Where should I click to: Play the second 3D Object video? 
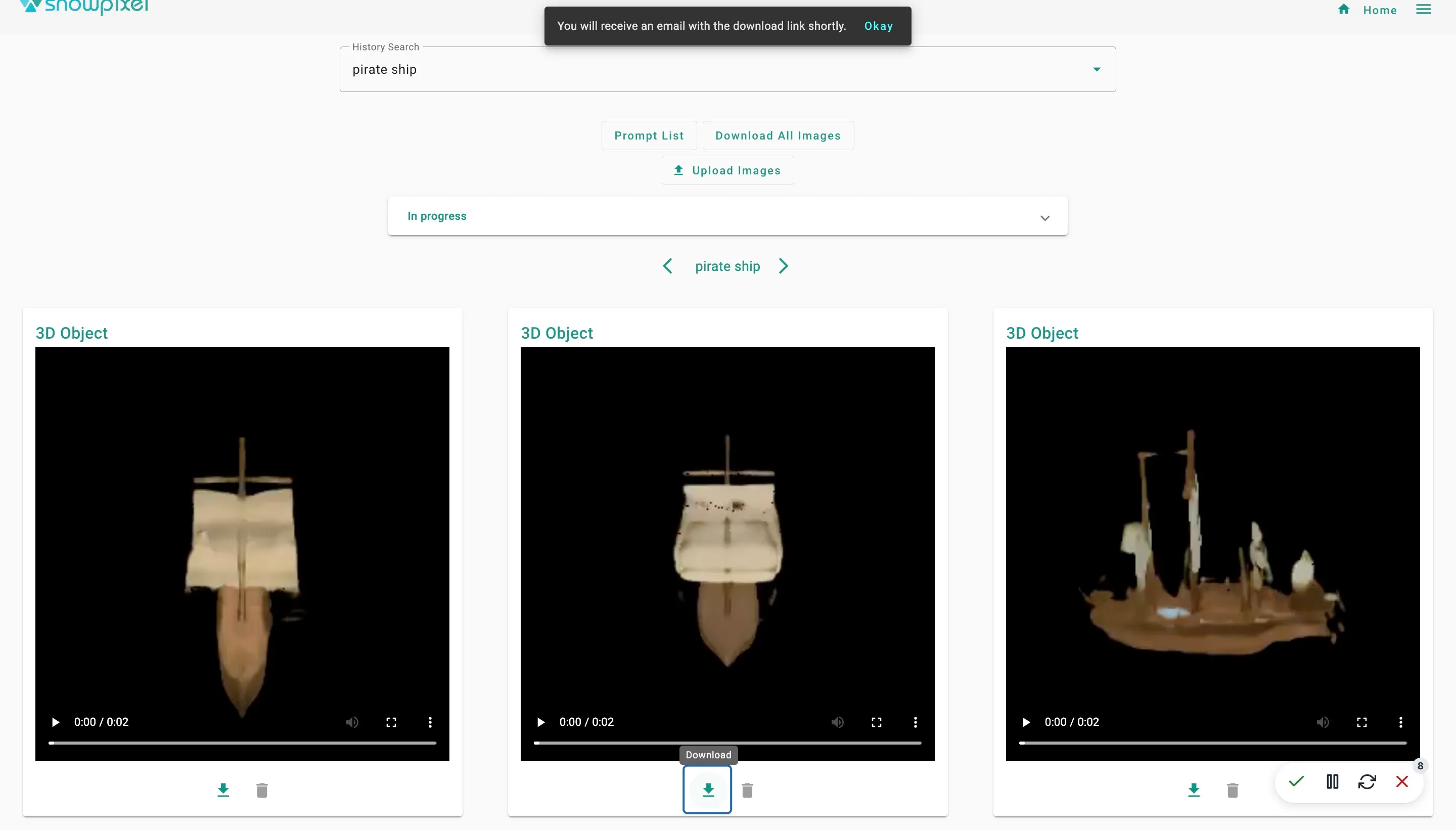[540, 722]
